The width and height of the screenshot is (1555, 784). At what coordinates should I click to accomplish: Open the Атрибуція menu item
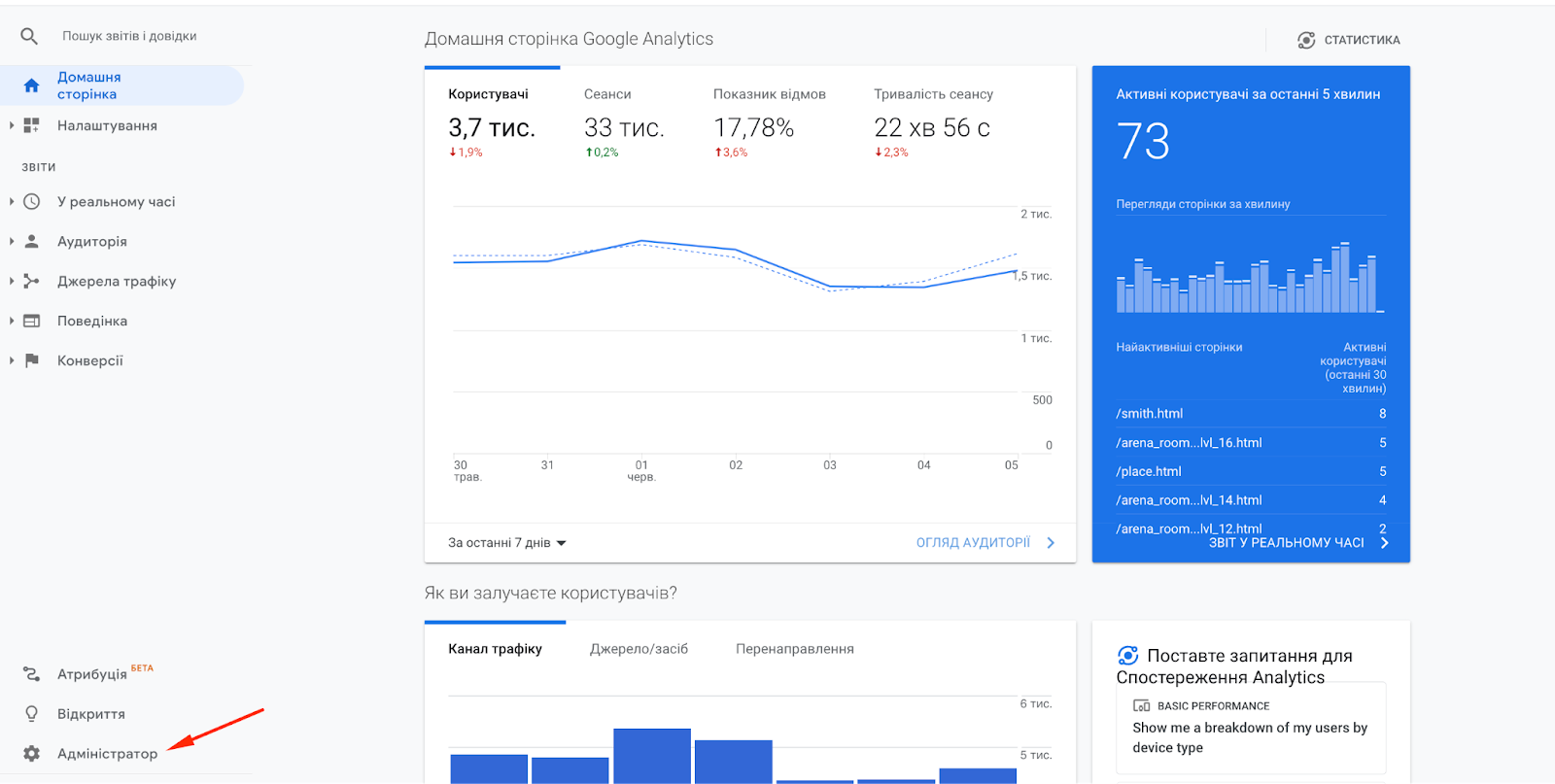pos(92,674)
